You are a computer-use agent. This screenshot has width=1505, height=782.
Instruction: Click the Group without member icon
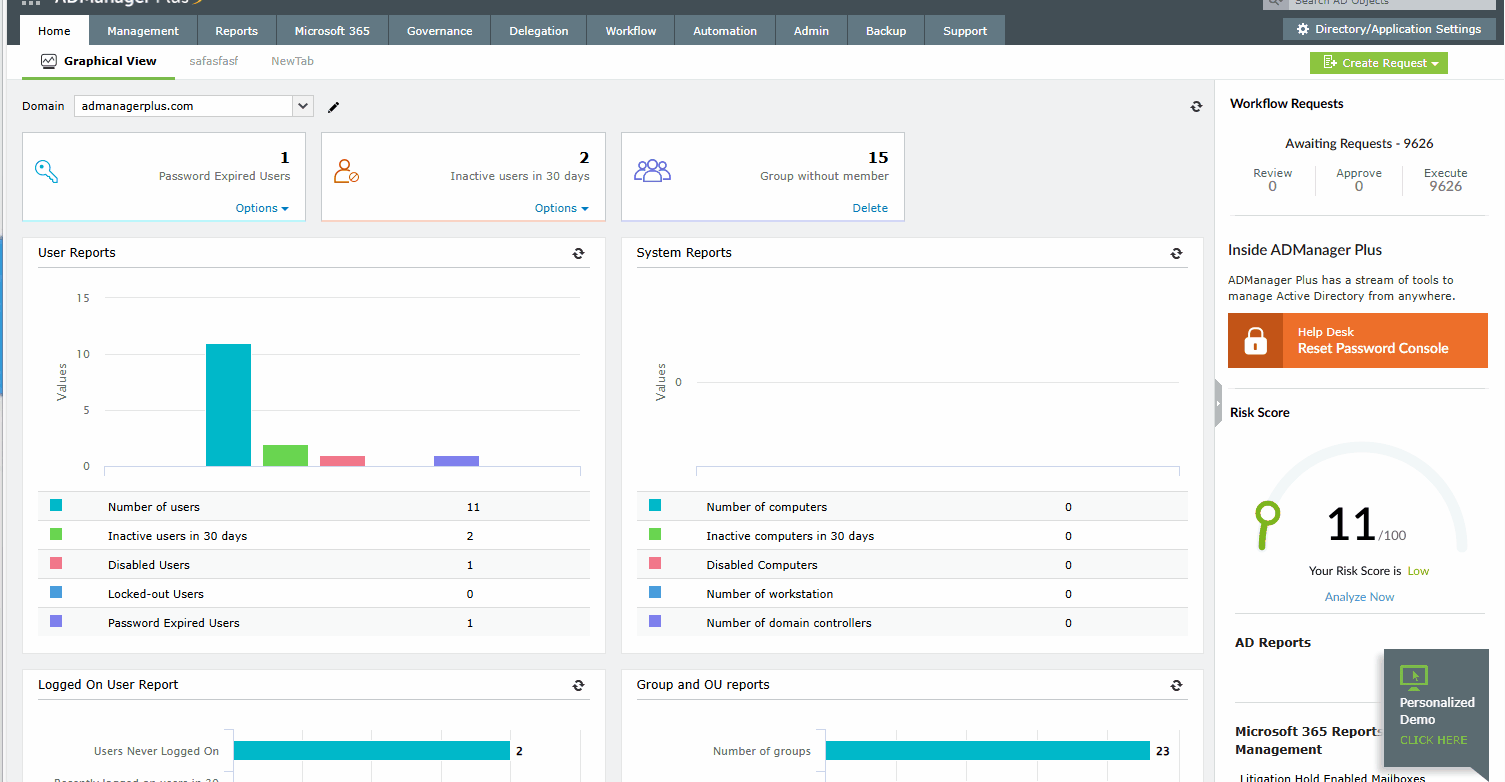point(652,171)
